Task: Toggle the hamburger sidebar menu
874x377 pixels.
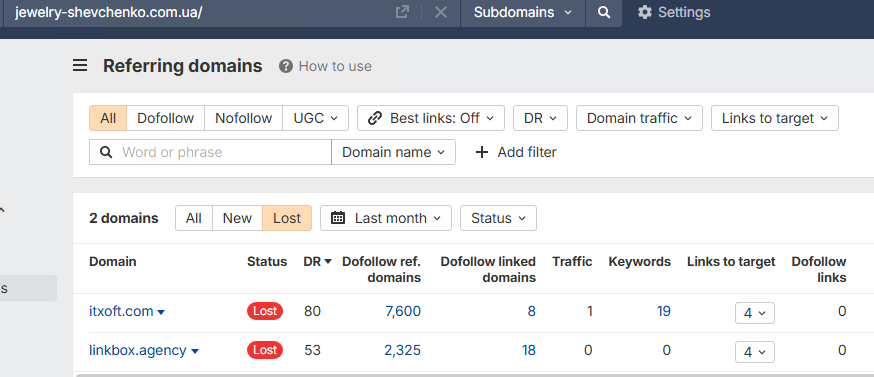Action: 80,66
